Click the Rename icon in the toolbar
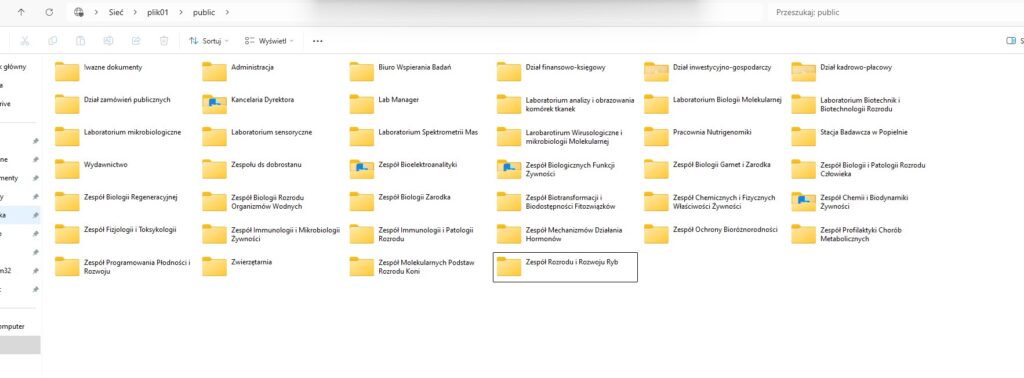The image size is (1024, 378). pyautogui.click(x=108, y=40)
